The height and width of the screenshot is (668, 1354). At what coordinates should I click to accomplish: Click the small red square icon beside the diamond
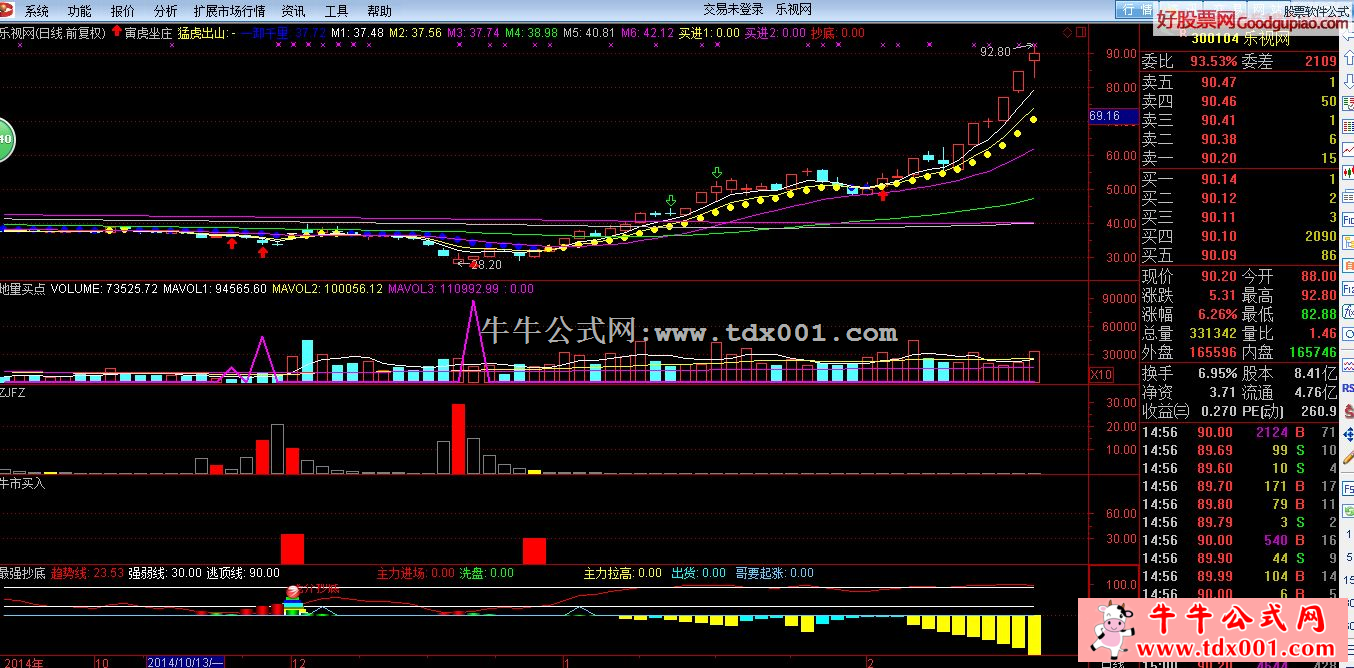click(1080, 33)
